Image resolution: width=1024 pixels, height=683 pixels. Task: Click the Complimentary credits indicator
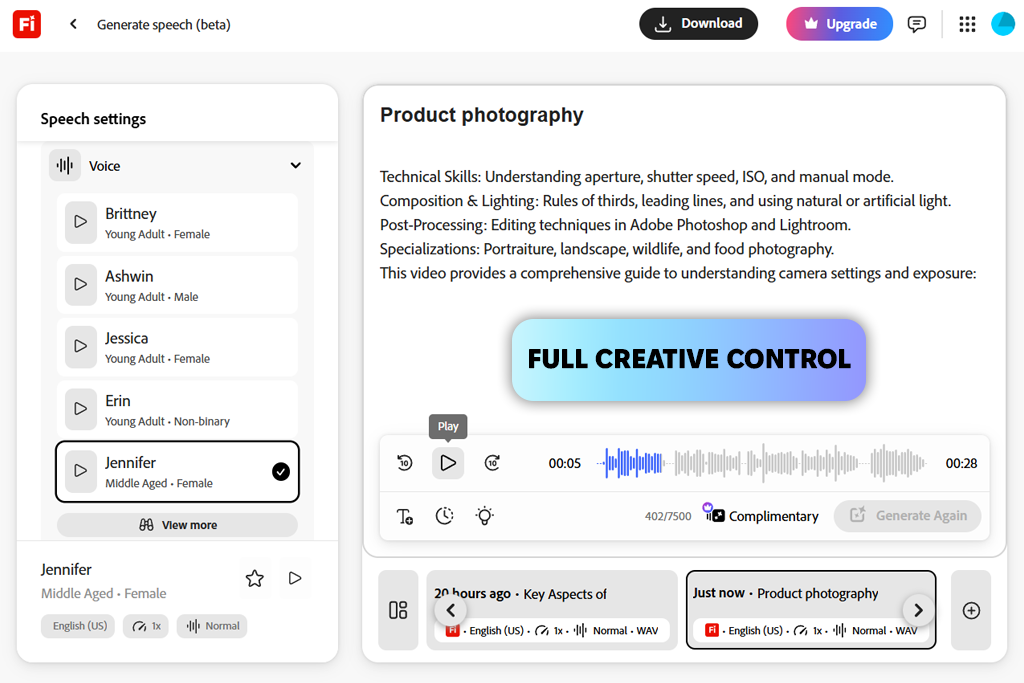point(761,516)
